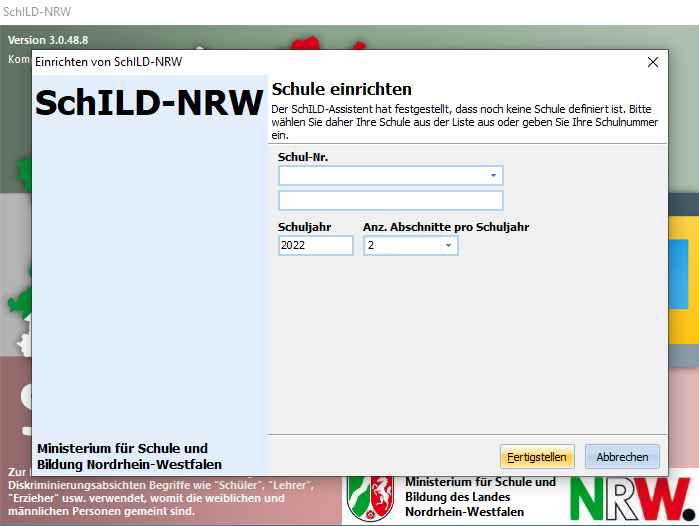Open the Schul-Nr. dropdown arrow
Screen dimensions: 699x526
493,176
